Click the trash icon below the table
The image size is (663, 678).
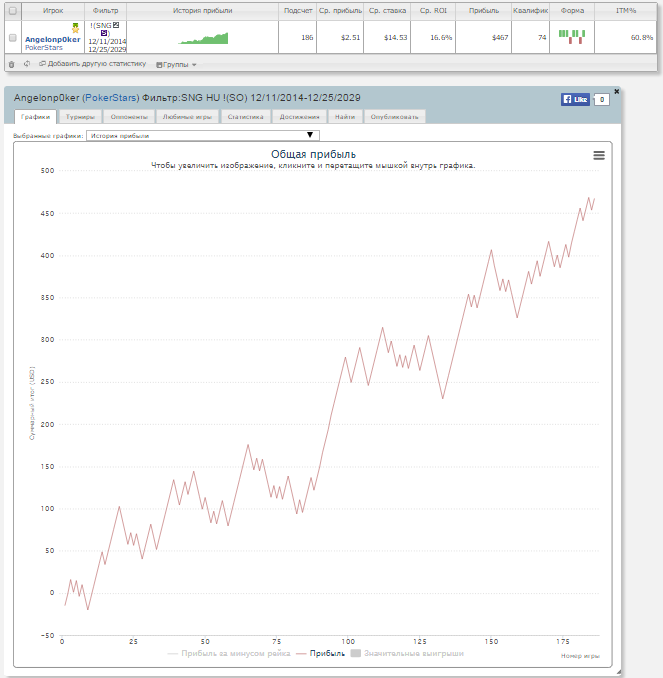[x=11, y=64]
